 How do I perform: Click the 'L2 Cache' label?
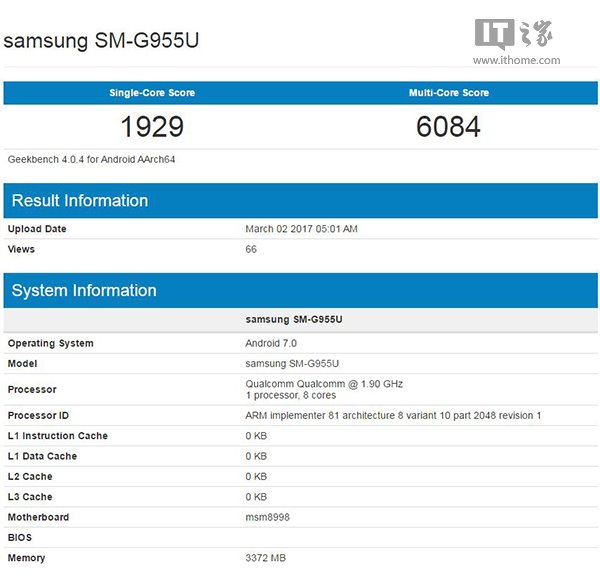tap(30, 476)
